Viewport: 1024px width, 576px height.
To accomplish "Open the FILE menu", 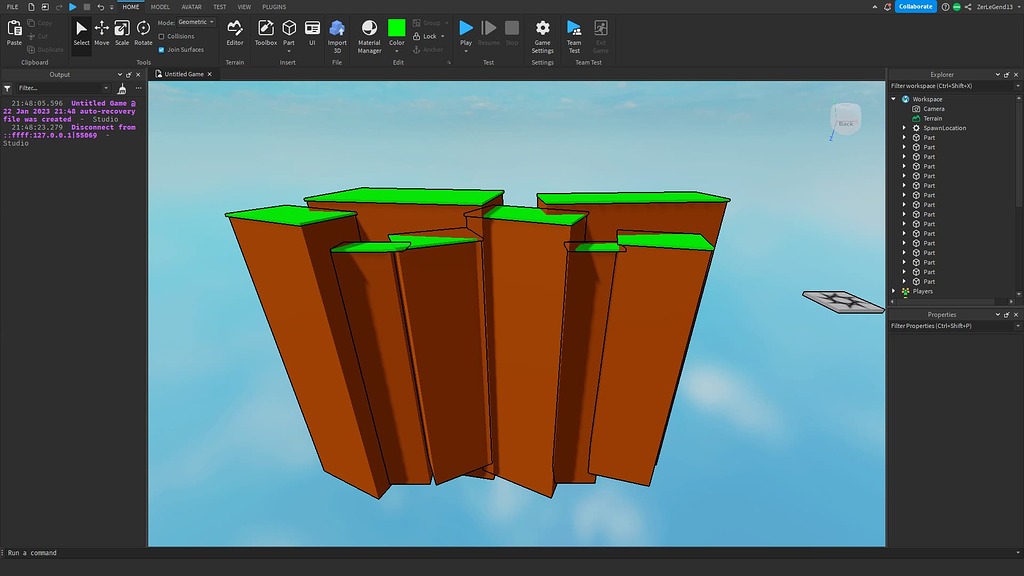I will pos(12,7).
